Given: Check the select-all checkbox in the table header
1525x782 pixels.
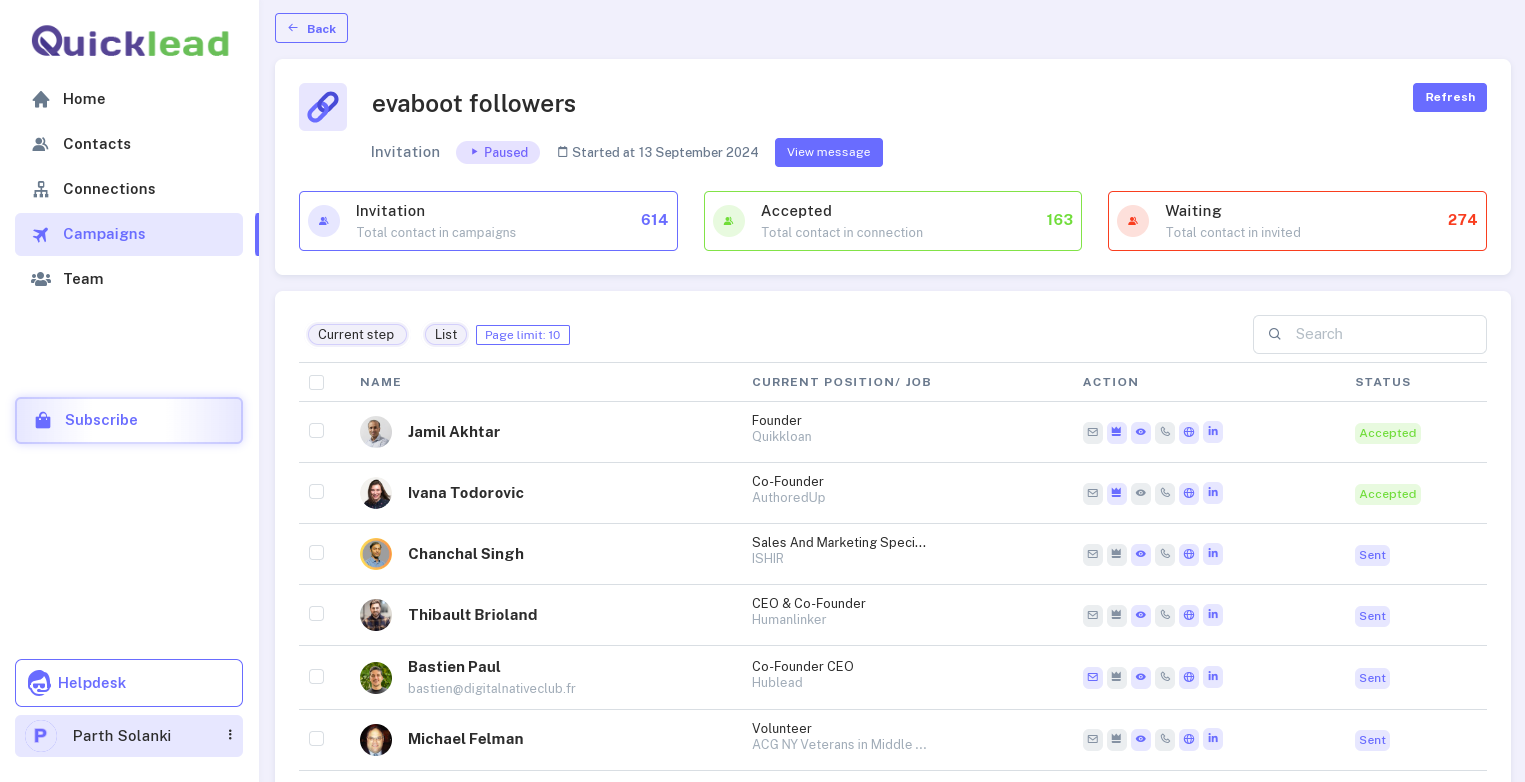Looking at the screenshot, I should coord(316,382).
